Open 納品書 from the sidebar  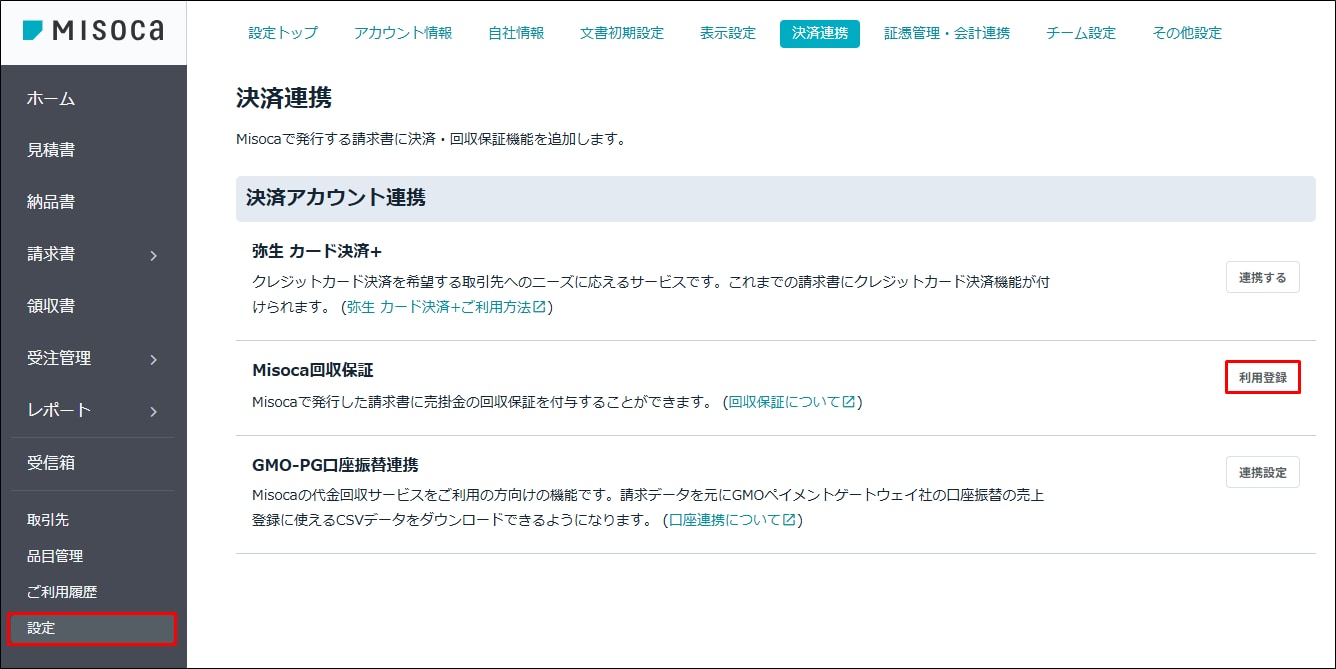click(51, 202)
